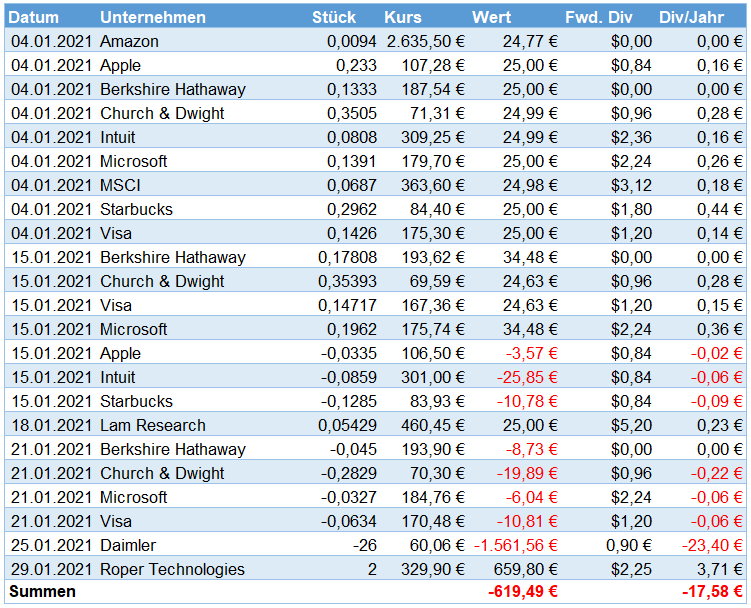Select the Kurs value 175,74 €
Screen dimensions: 751x608
(433, 329)
